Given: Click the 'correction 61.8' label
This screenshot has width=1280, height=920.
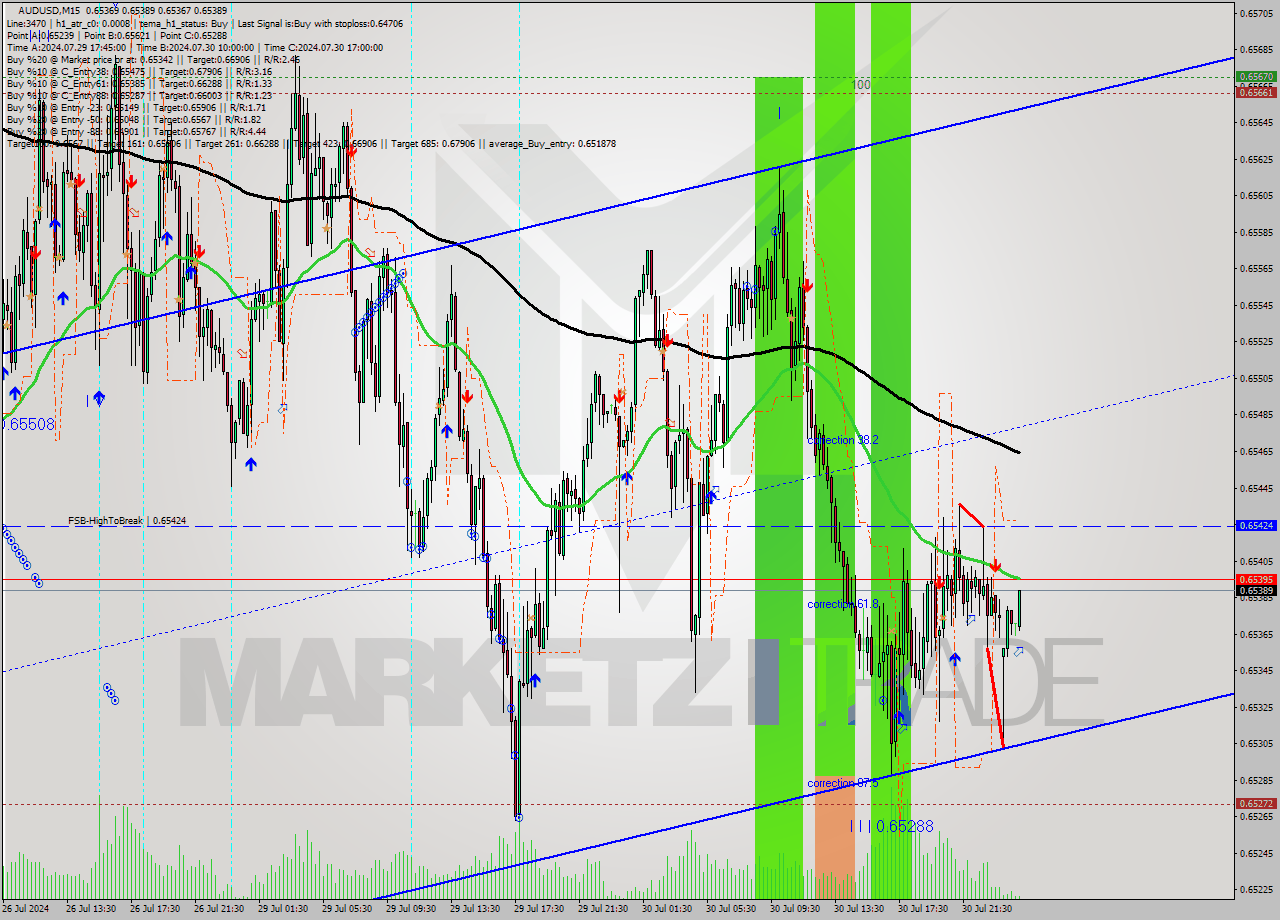Looking at the screenshot, I should tap(842, 604).
